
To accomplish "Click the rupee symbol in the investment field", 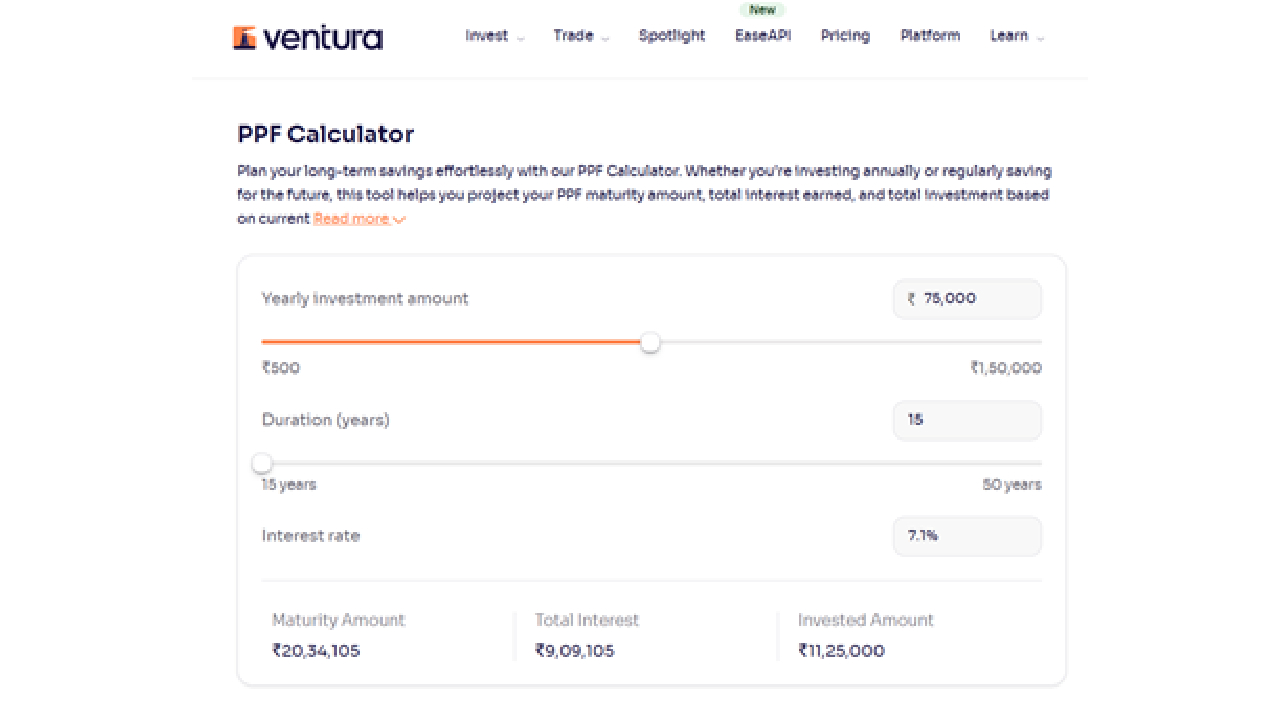I will tap(911, 299).
